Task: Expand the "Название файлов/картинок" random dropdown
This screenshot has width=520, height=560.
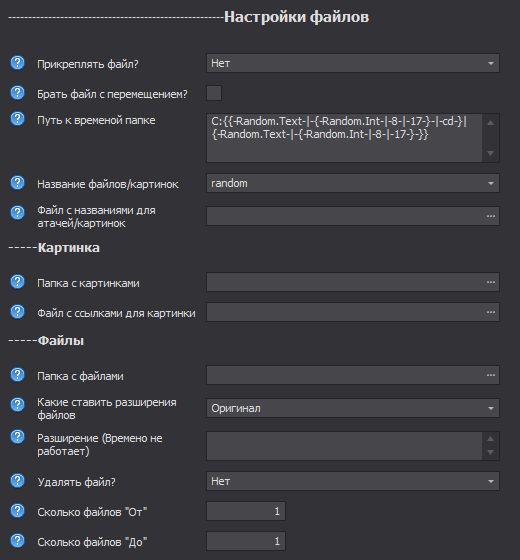Action: coord(353,183)
